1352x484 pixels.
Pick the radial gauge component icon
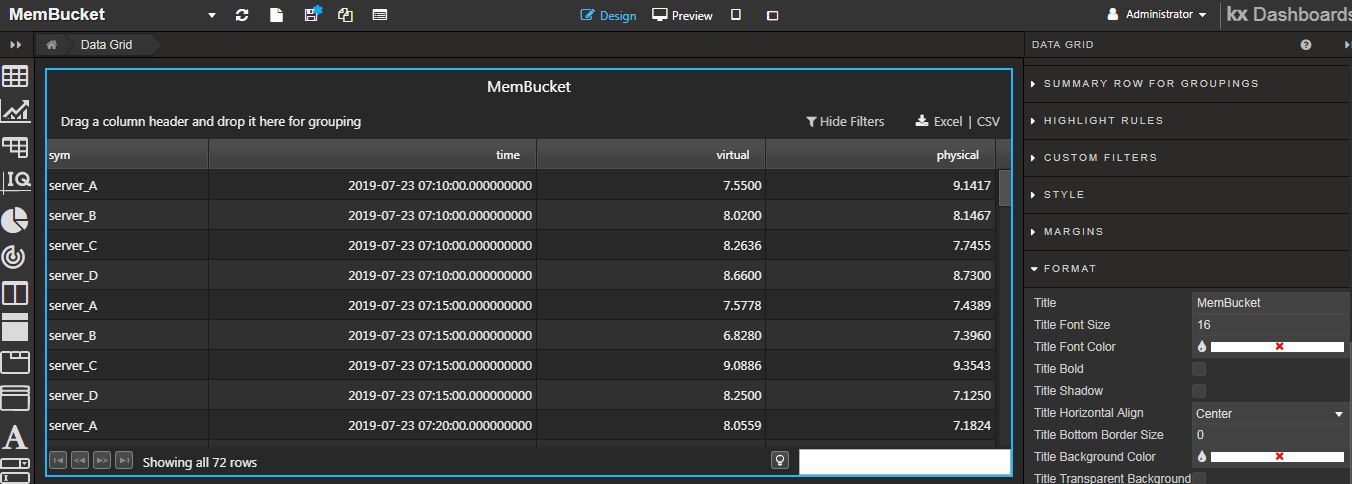point(14,257)
